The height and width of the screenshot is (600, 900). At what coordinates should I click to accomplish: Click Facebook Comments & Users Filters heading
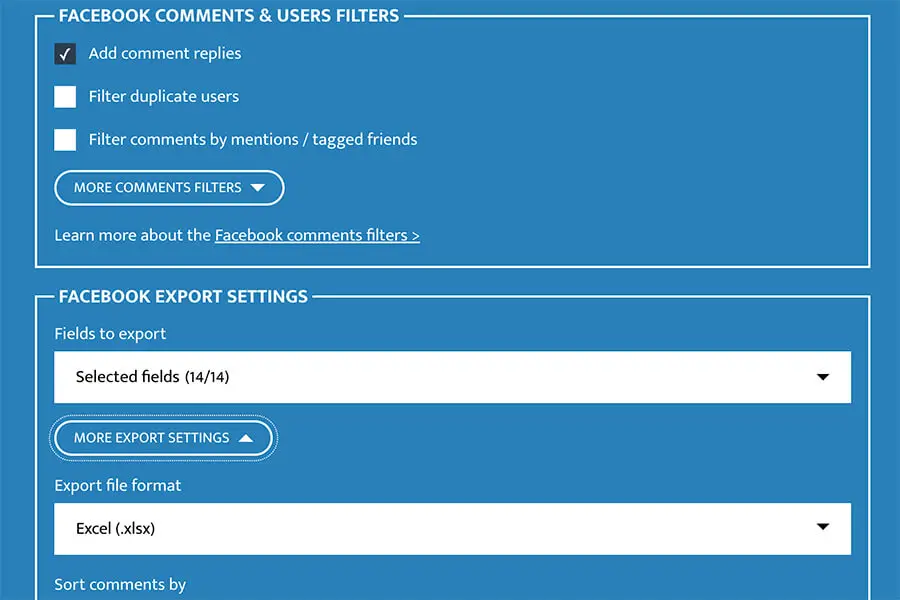coord(228,16)
